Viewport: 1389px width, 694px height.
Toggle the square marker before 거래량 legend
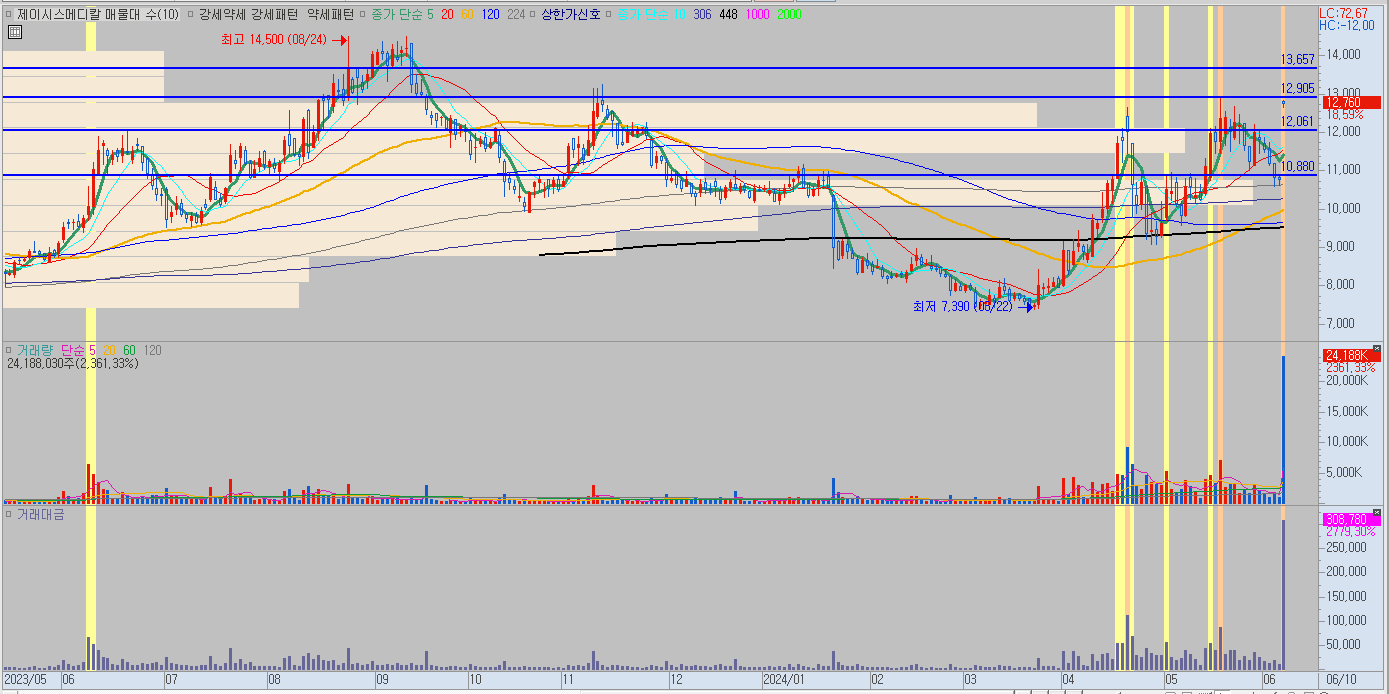(x=9, y=350)
